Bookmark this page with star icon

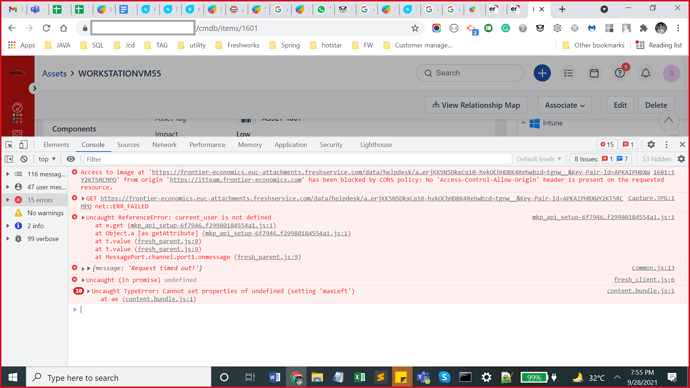pyautogui.click(x=415, y=28)
